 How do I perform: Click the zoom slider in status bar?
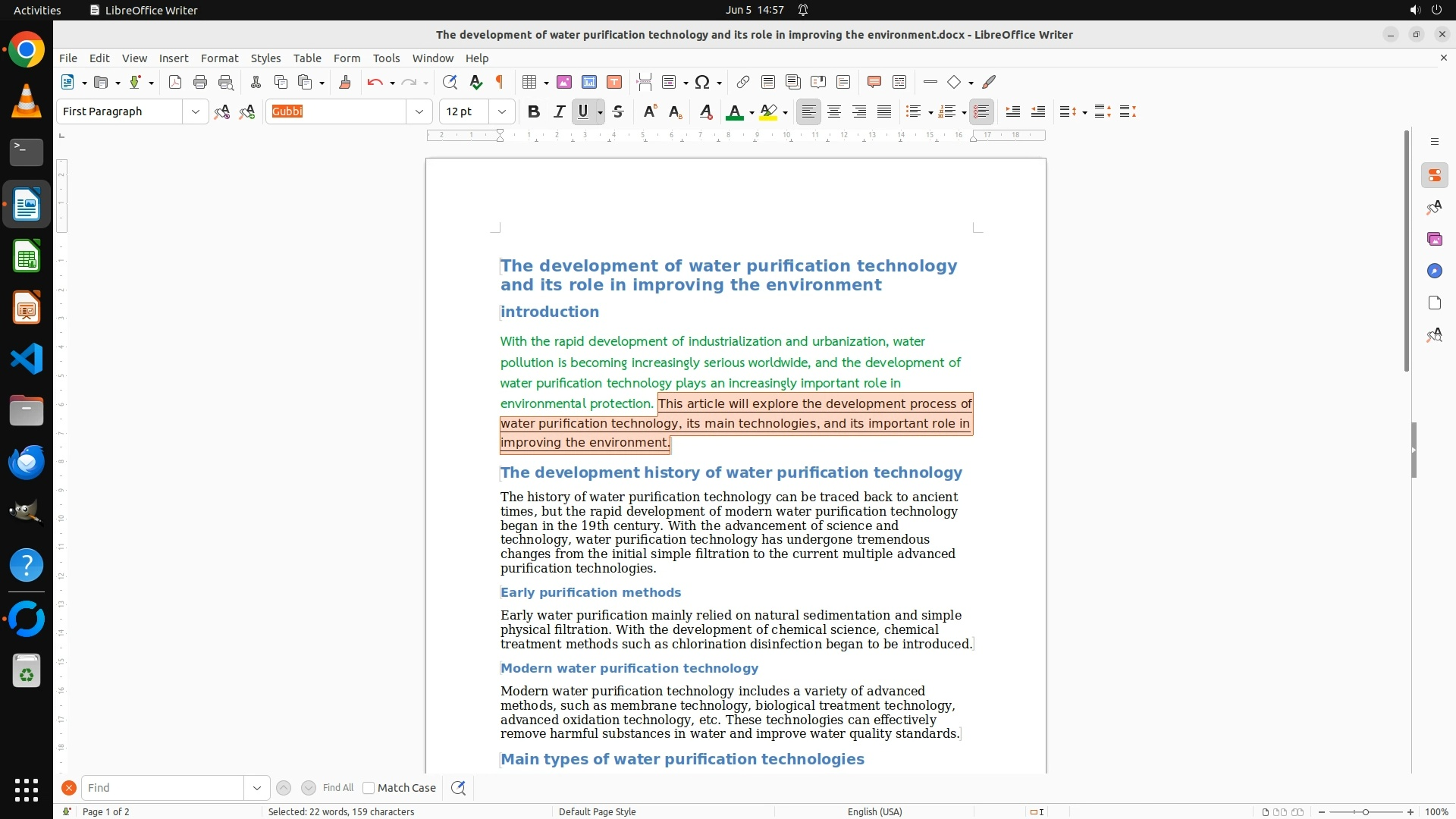coord(1365,811)
